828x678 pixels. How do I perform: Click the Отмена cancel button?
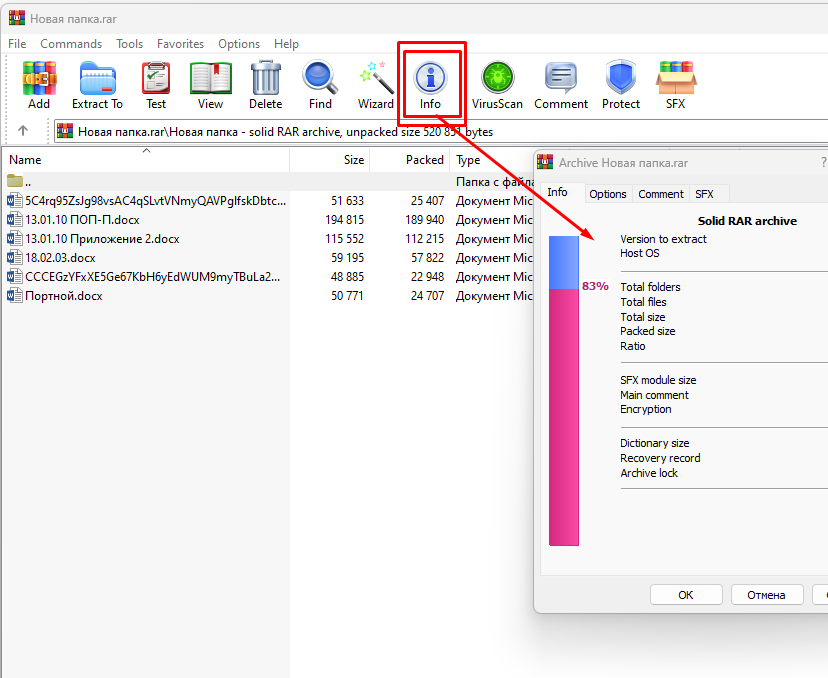tap(766, 595)
